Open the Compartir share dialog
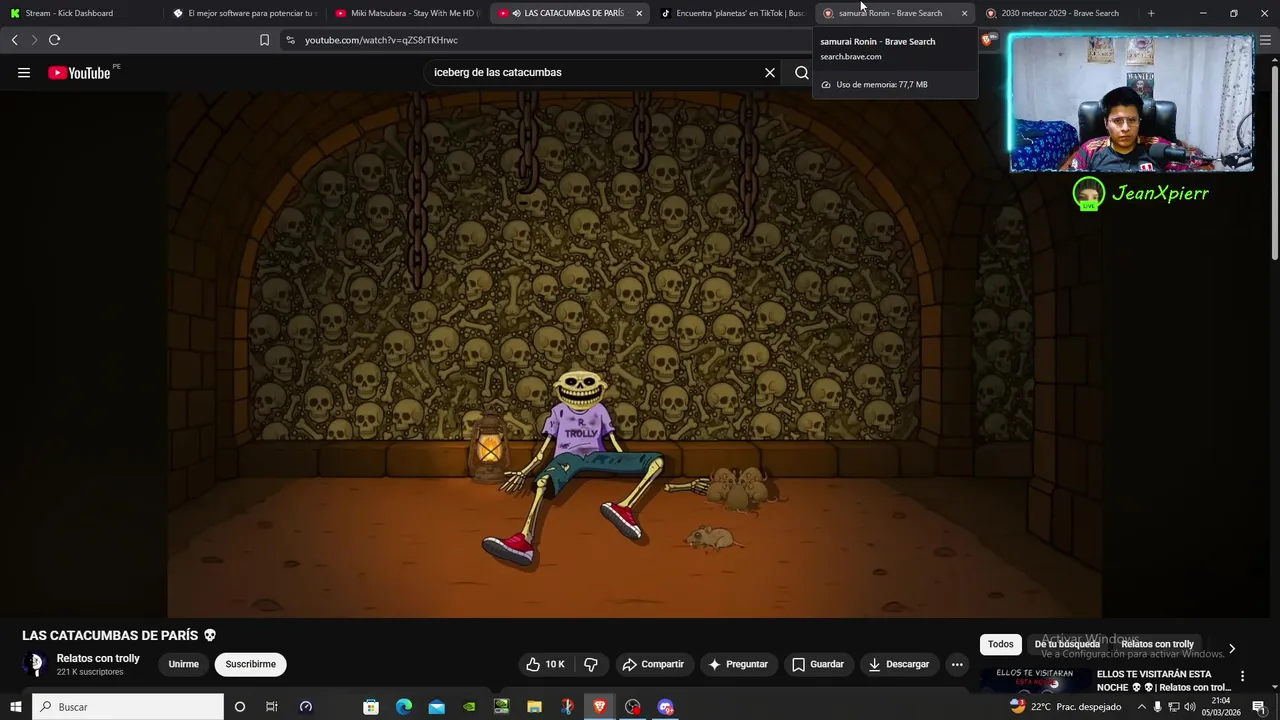The height and width of the screenshot is (720, 1280). 653,664
